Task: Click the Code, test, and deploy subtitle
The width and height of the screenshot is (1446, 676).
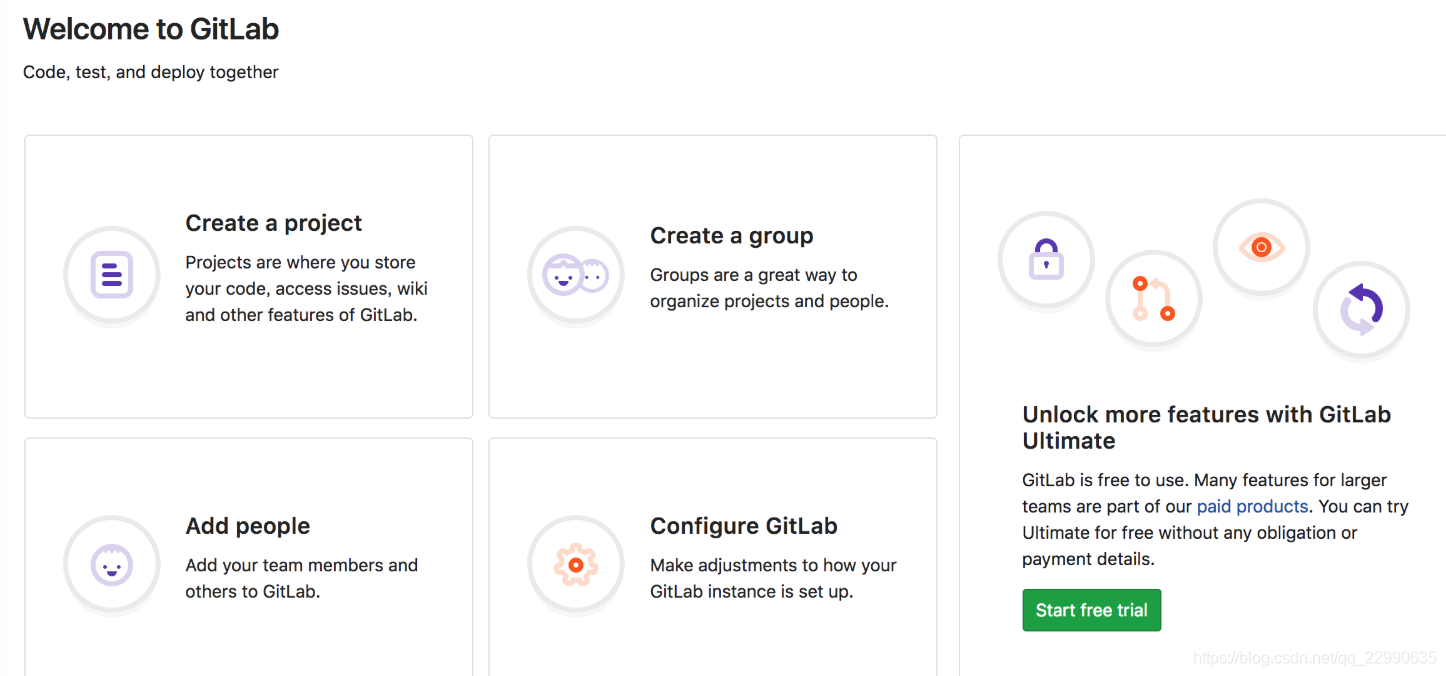Action: 150,71
